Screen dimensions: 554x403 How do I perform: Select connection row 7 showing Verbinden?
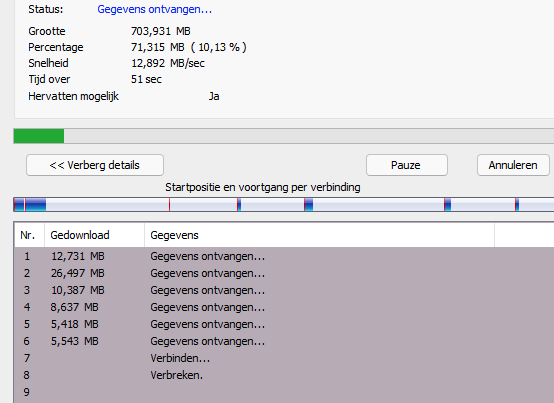(284, 358)
